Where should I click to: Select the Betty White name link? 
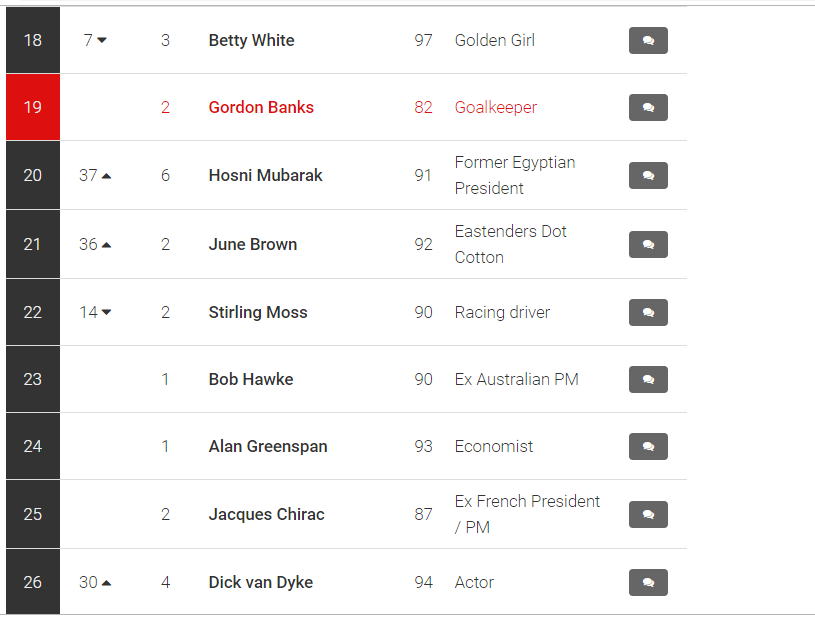coord(252,40)
